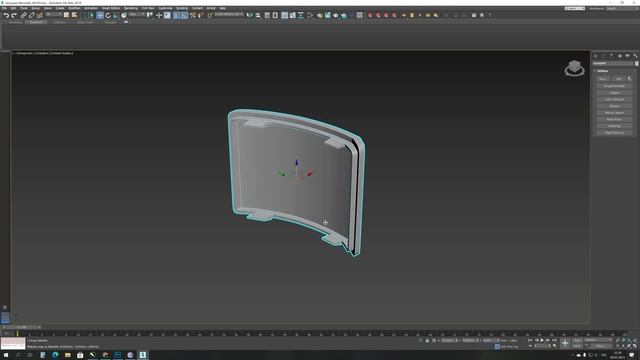Click the Mirror tool icon

pyautogui.click(x=249, y=15)
